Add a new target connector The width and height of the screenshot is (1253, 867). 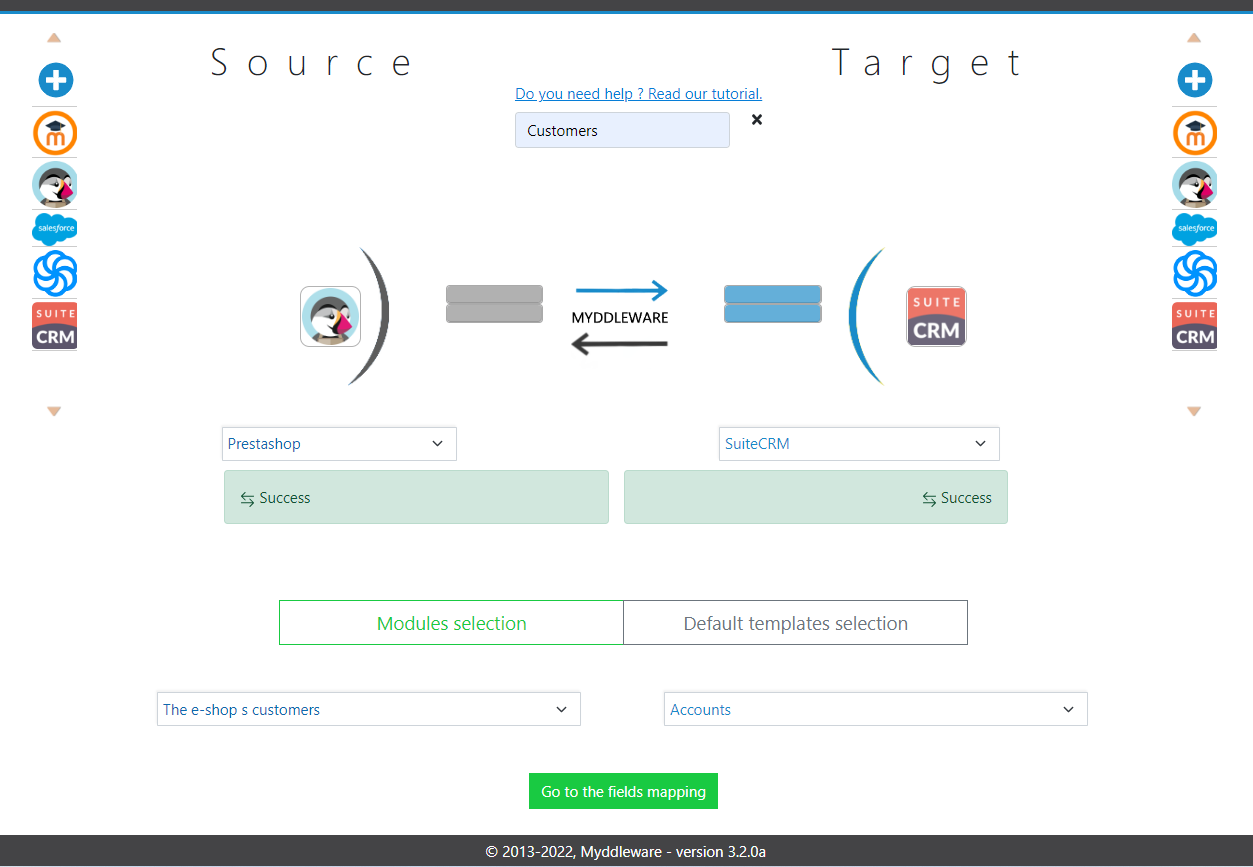click(x=1194, y=80)
